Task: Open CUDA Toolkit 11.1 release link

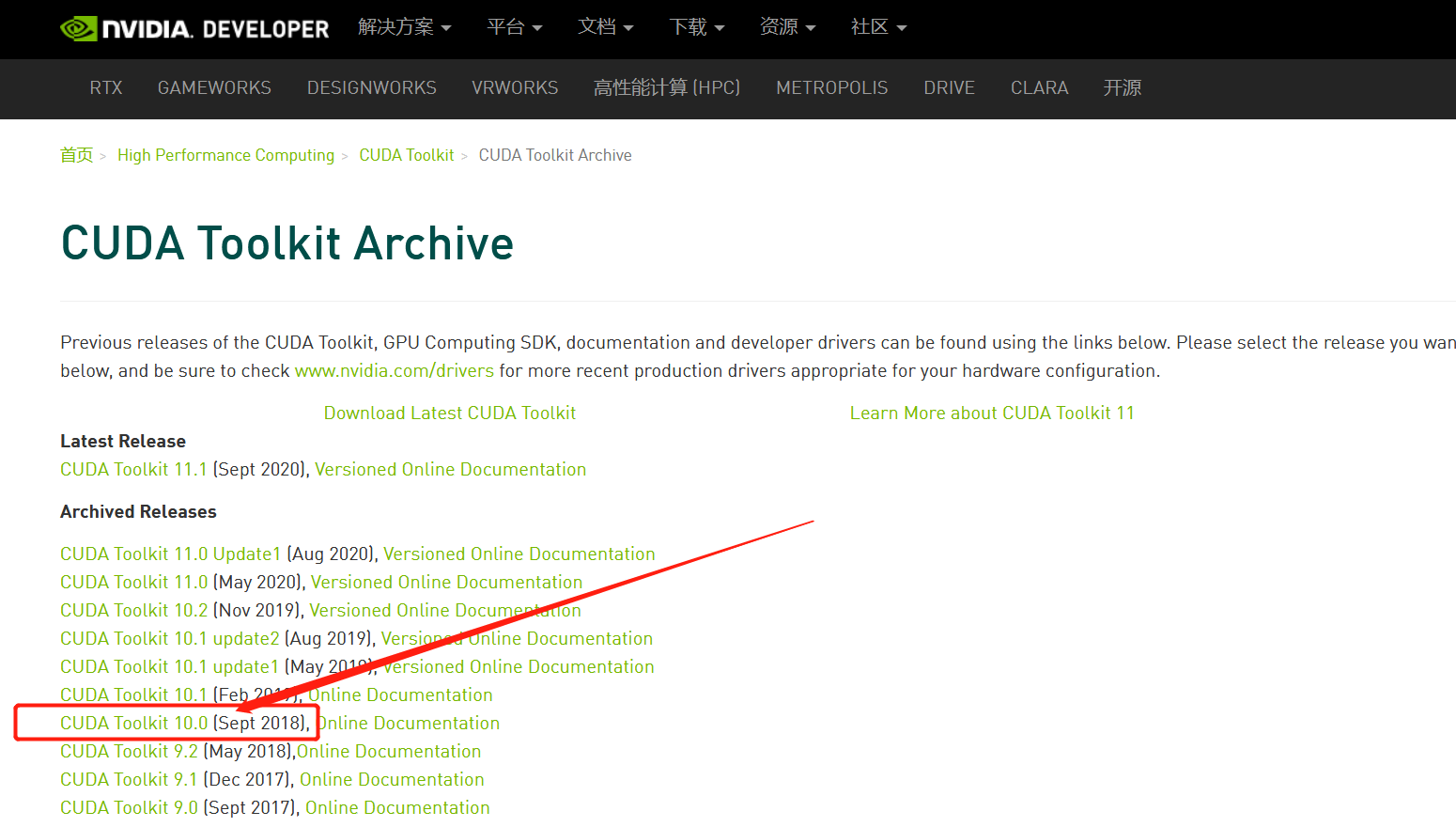Action: [x=133, y=469]
